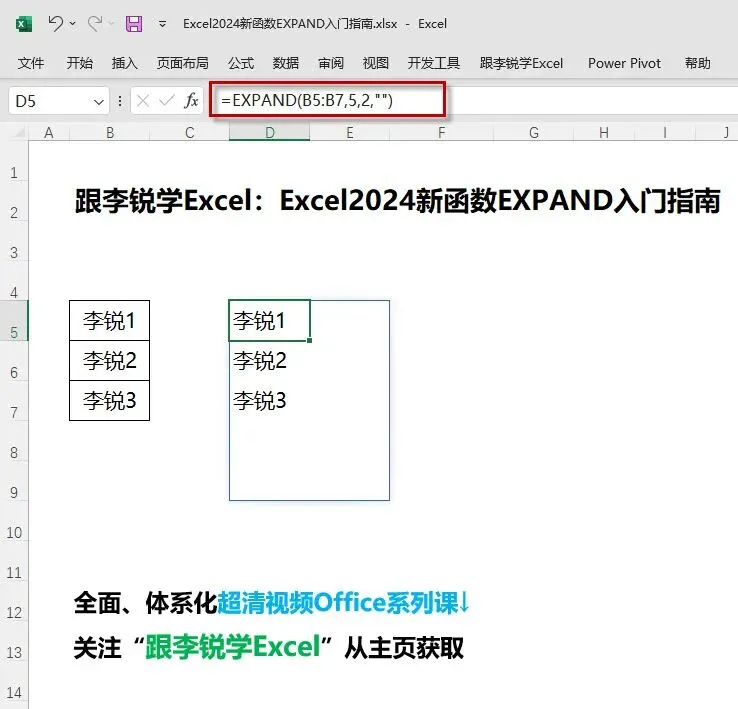Open the Power Pivot tab
Screen dimensions: 738x709
(x=624, y=63)
